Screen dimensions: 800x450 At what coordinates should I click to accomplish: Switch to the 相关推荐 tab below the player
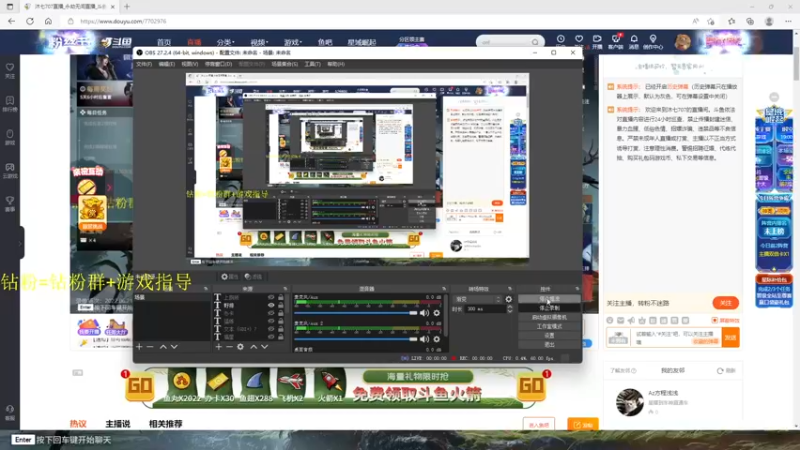coord(165,424)
